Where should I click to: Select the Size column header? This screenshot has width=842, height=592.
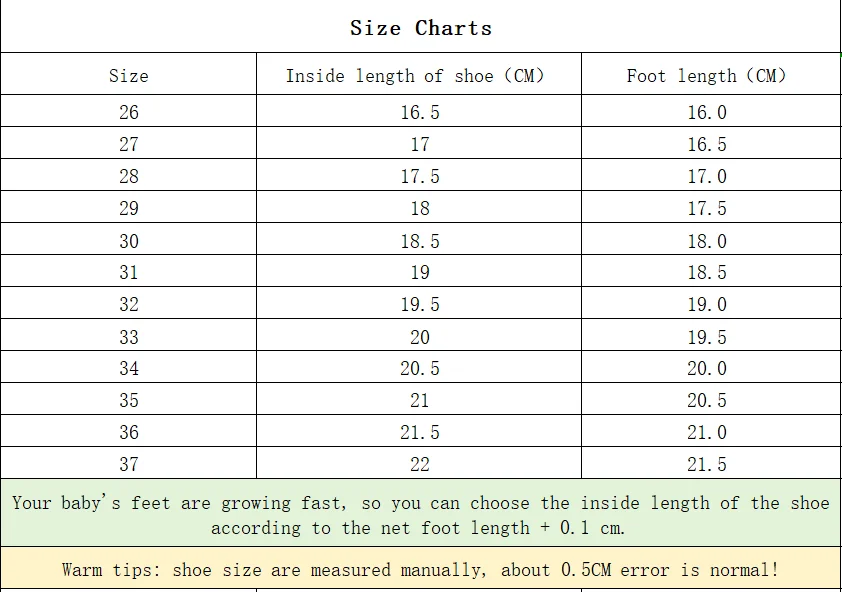coord(128,76)
